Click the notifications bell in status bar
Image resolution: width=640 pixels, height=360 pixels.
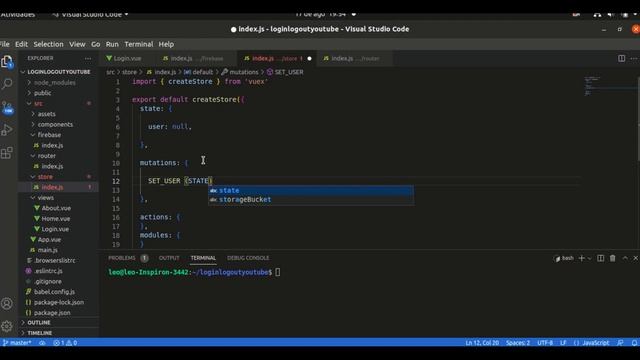[x=634, y=343]
